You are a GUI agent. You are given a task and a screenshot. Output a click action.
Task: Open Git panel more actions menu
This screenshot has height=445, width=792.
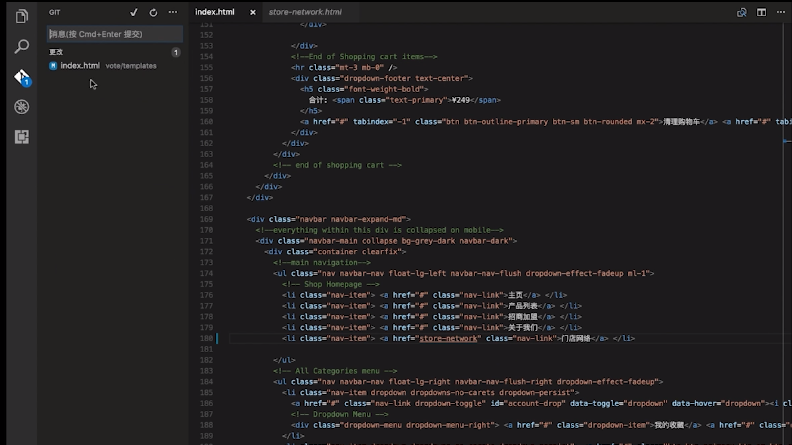coord(173,12)
